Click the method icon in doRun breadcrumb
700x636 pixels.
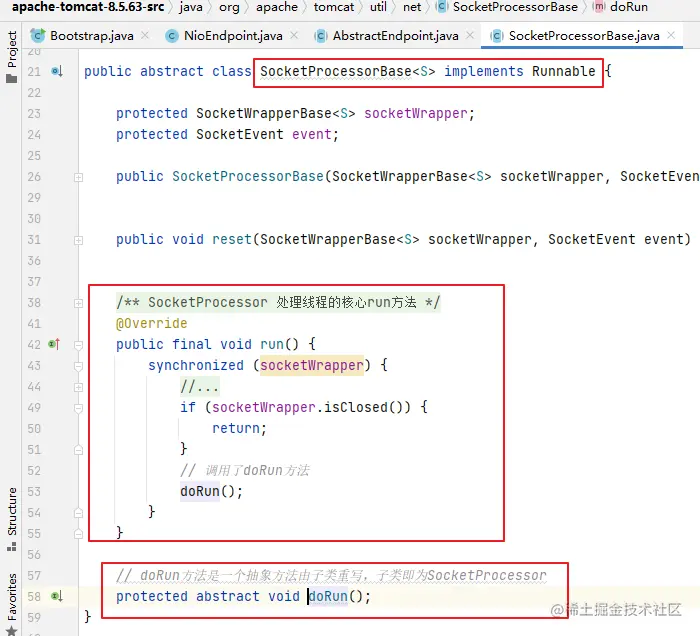click(x=598, y=7)
